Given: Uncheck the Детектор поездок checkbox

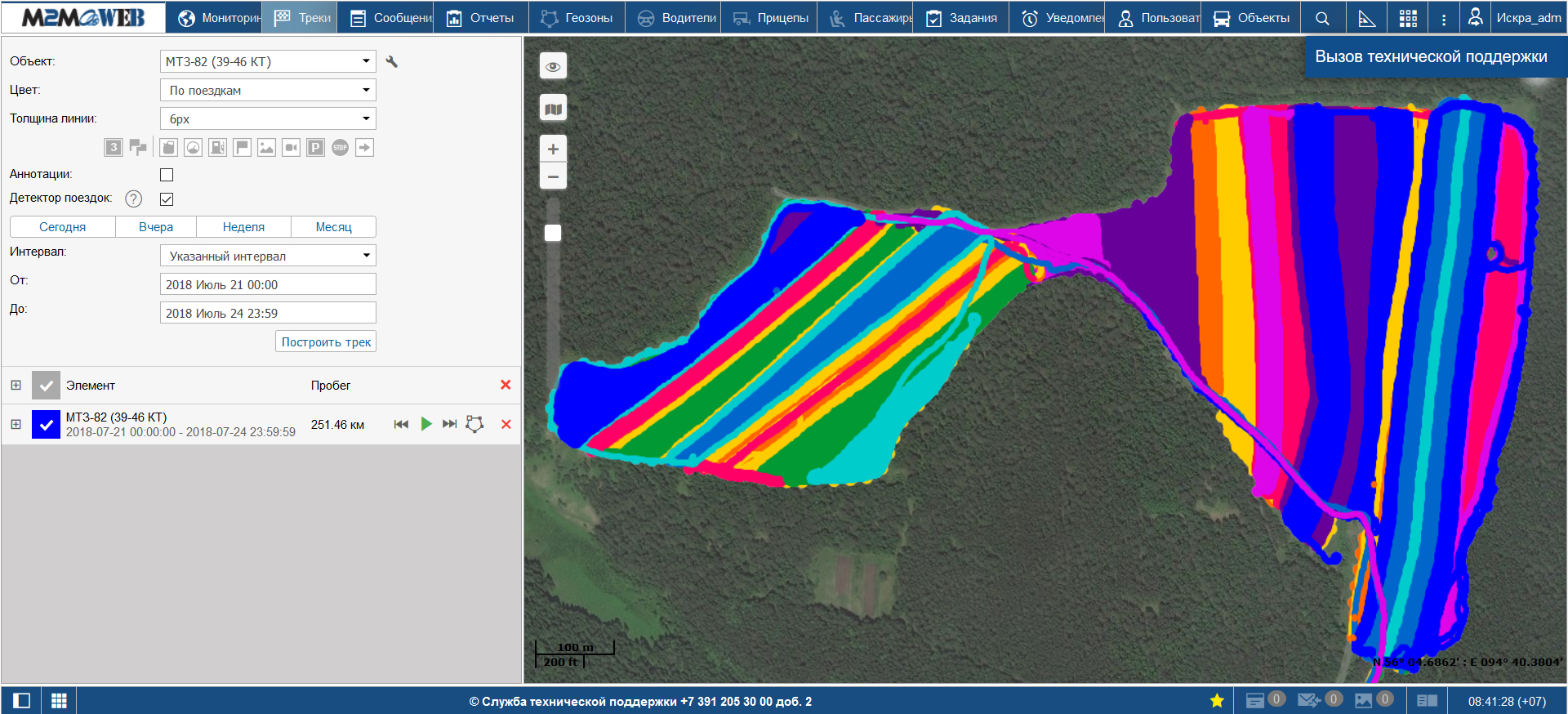Looking at the screenshot, I should point(167,199).
